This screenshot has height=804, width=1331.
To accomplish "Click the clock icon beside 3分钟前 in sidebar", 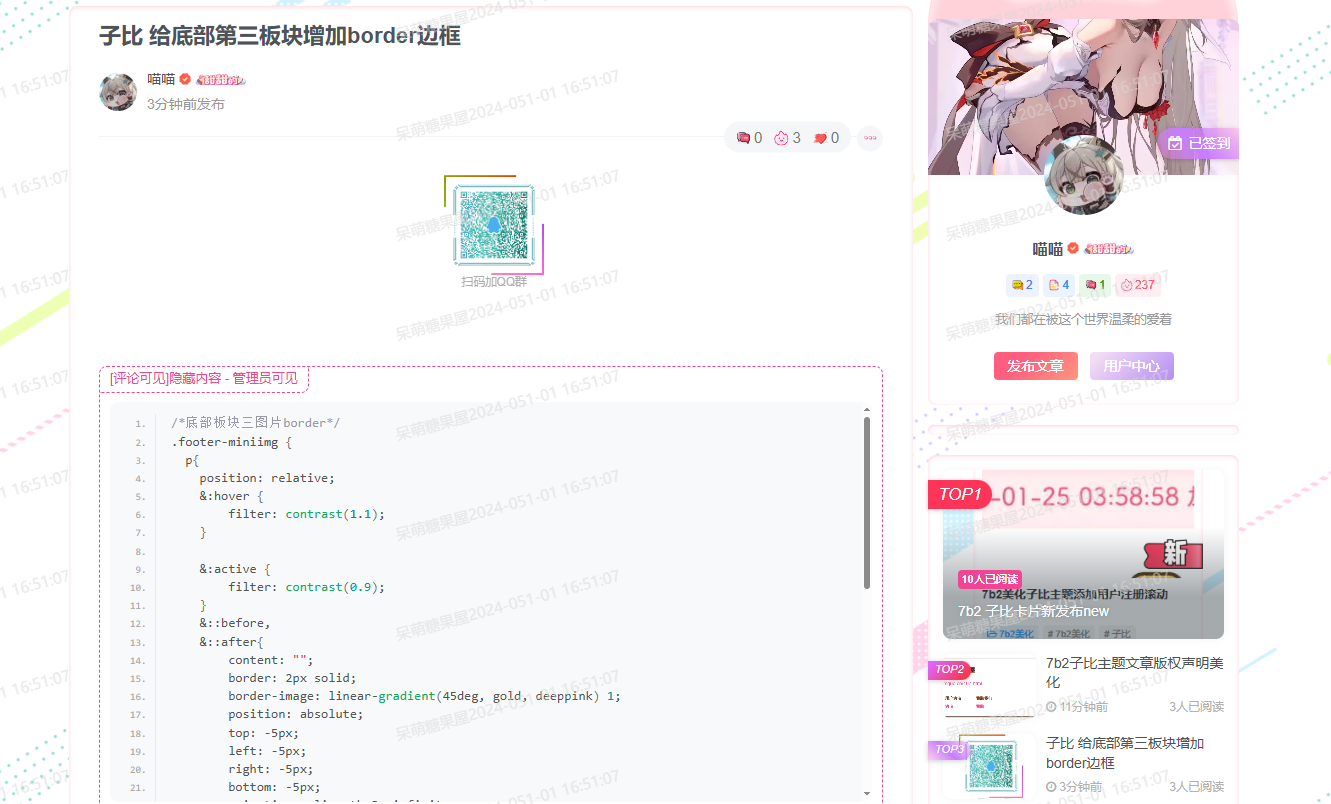I will [1051, 787].
